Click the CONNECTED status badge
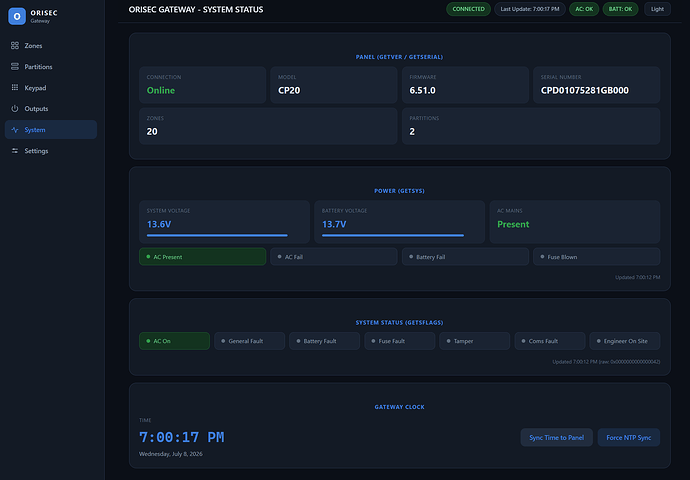 coord(468,9)
